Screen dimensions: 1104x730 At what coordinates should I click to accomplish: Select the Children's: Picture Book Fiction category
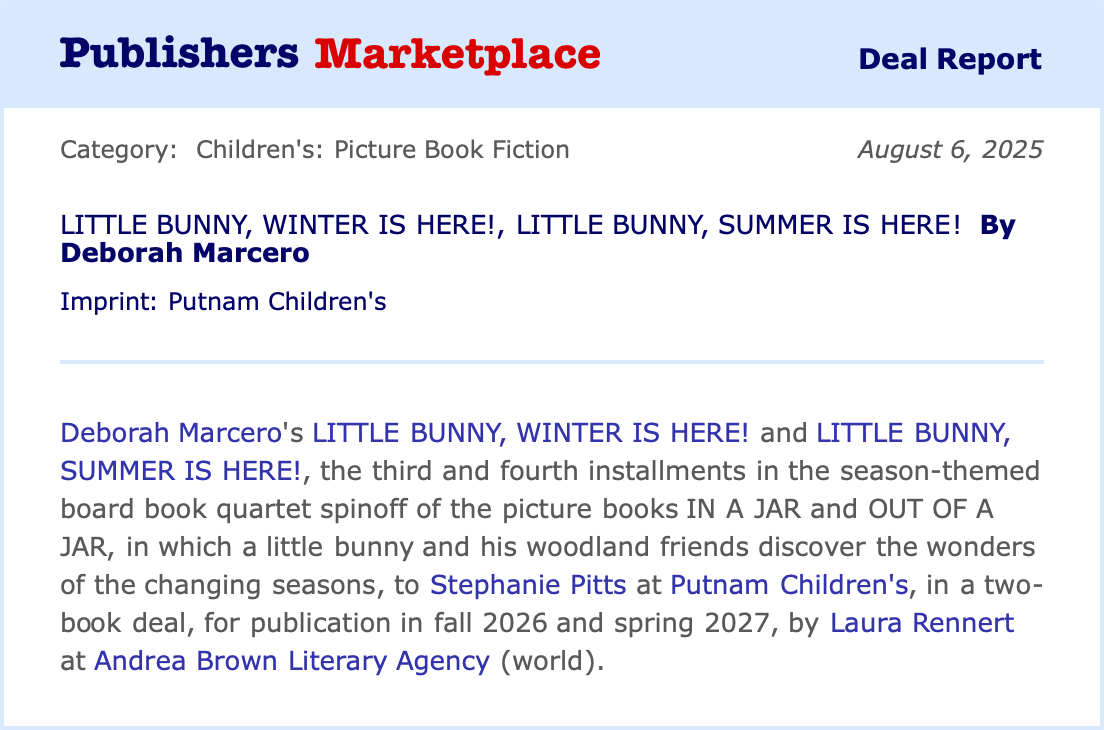(x=383, y=150)
